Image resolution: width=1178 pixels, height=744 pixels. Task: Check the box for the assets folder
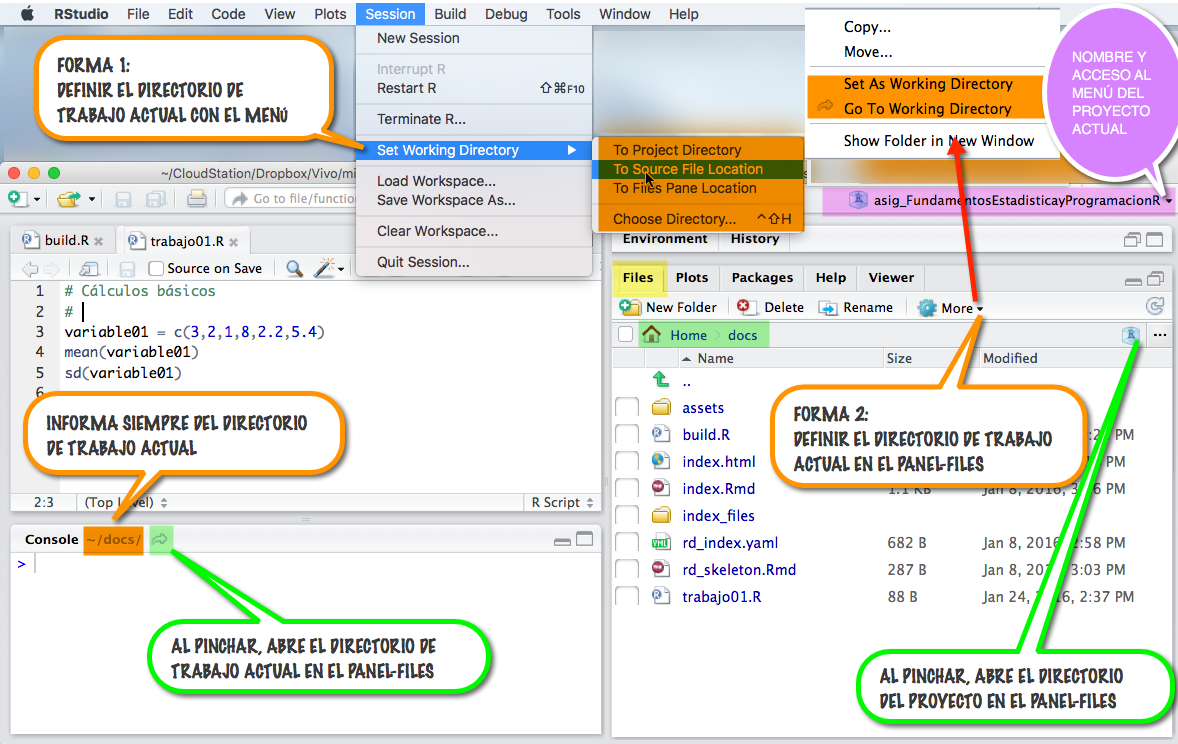pos(627,407)
